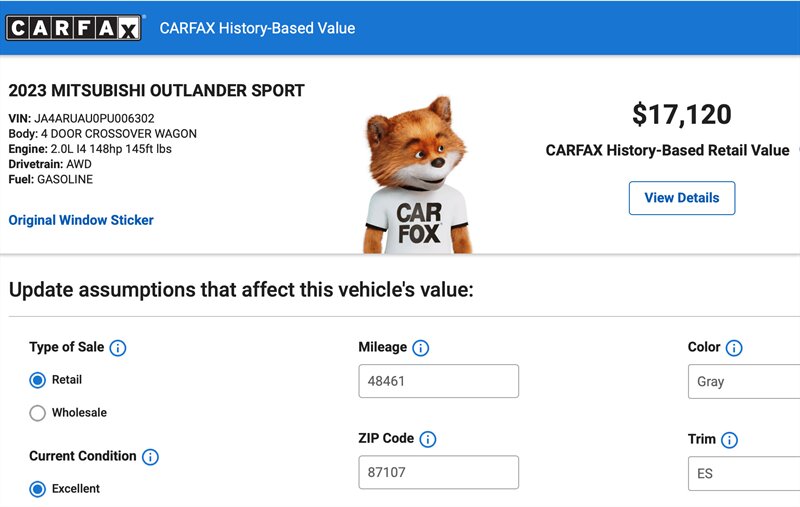Open the Original Window Sticker link
This screenshot has height=507, width=800.
coord(81,220)
